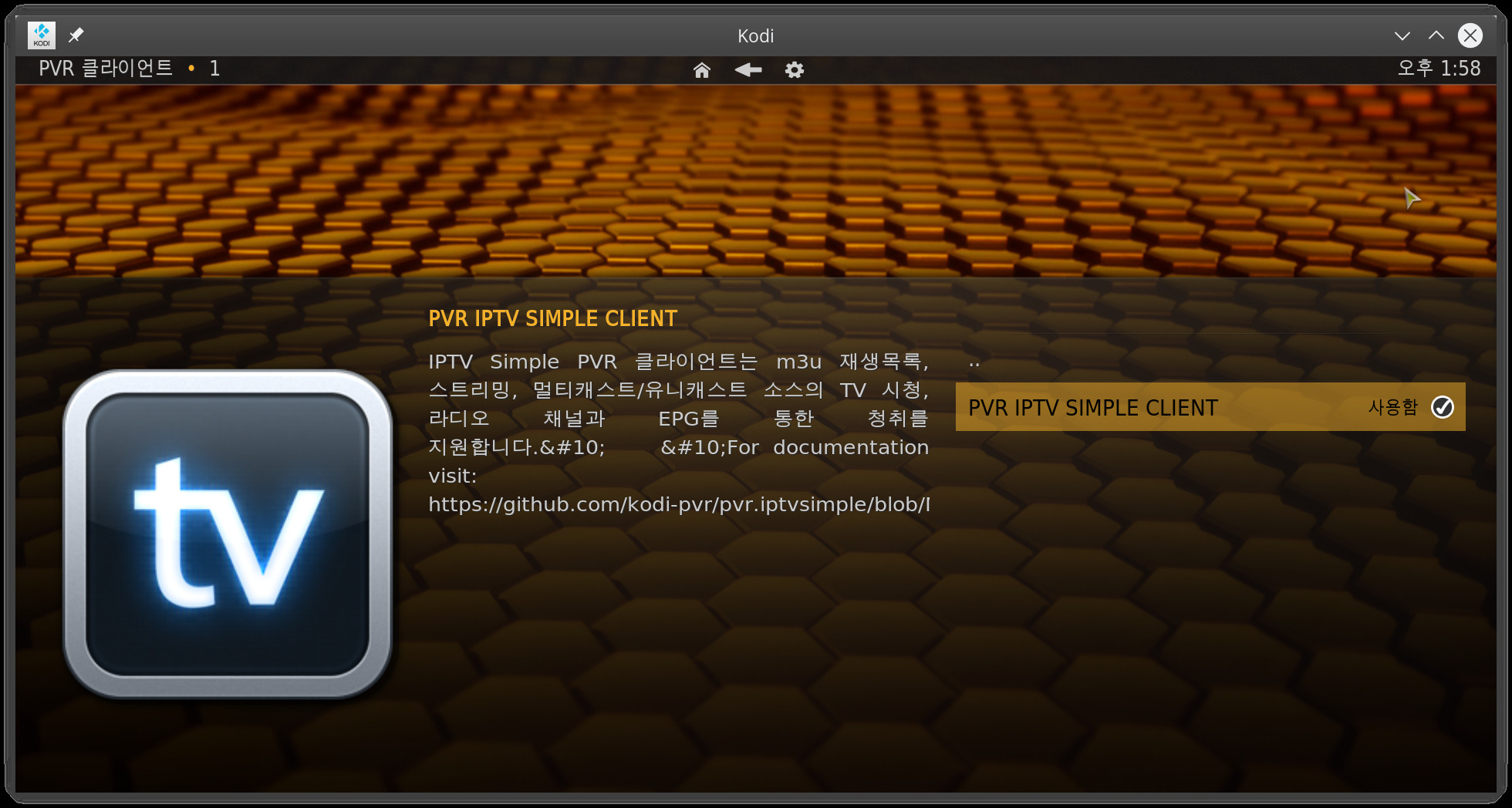Click the 'PVR 클라이언트' breadcrumb title
Viewport: 1512px width, 808px height.
point(106,69)
